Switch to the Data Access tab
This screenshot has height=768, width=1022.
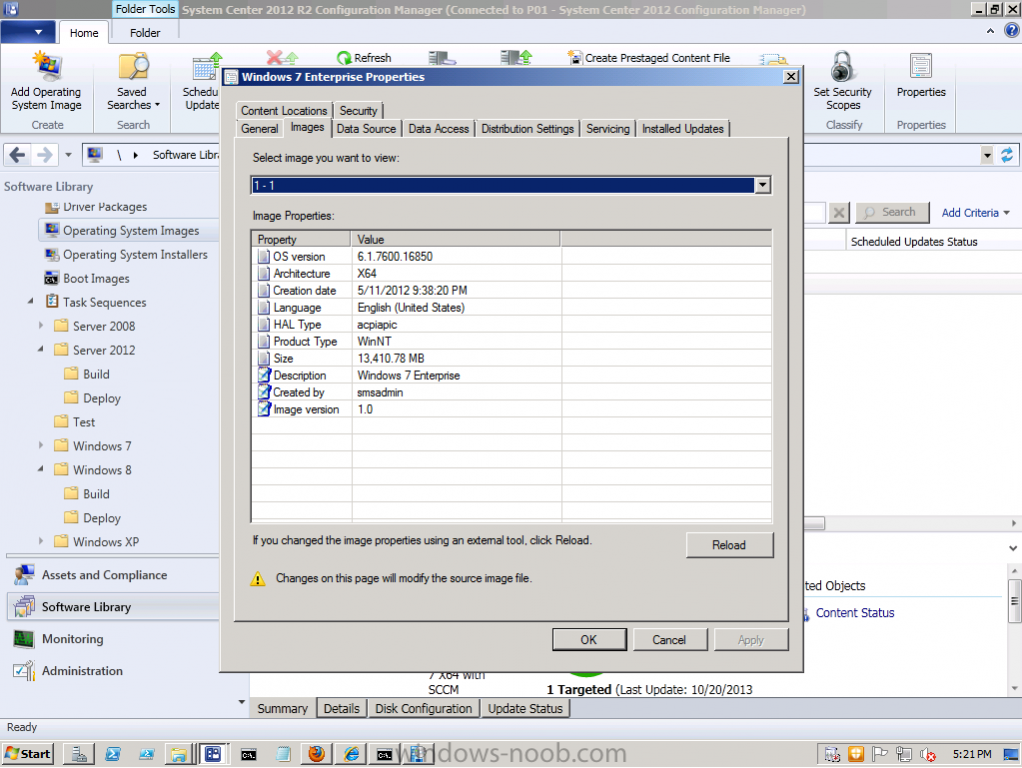(x=438, y=128)
